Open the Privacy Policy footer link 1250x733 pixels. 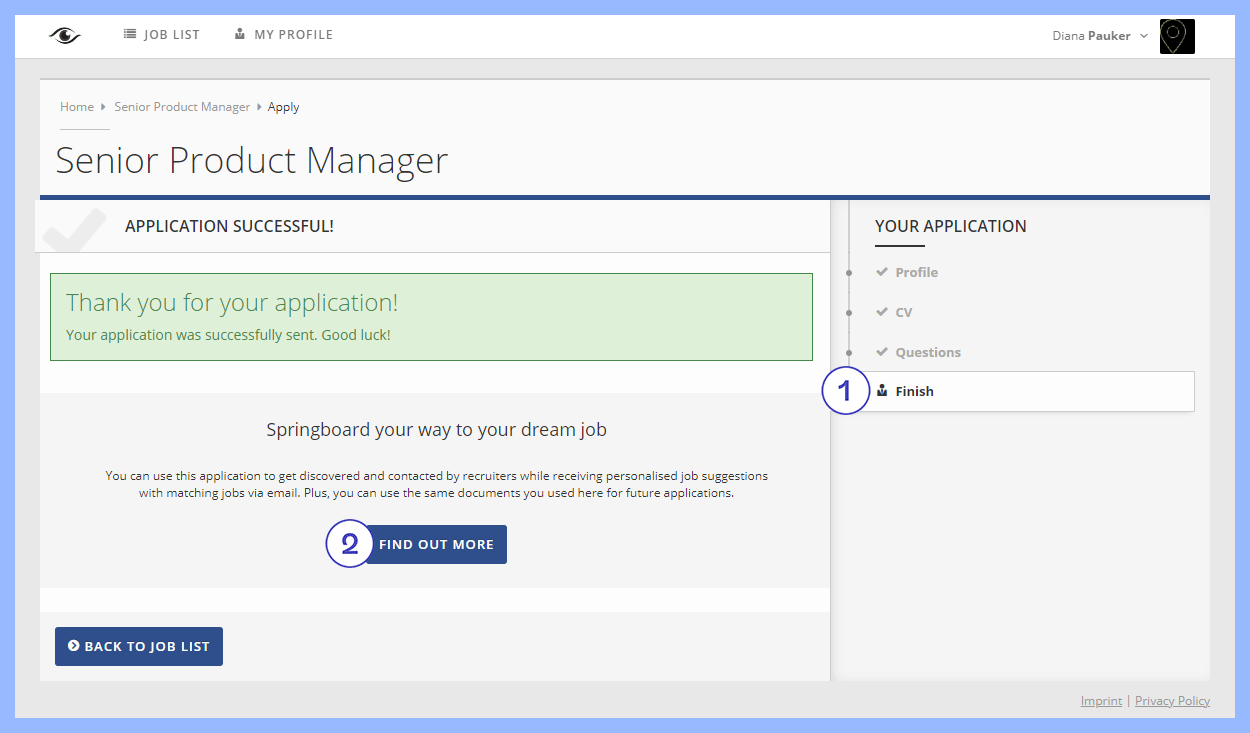[x=1172, y=701]
